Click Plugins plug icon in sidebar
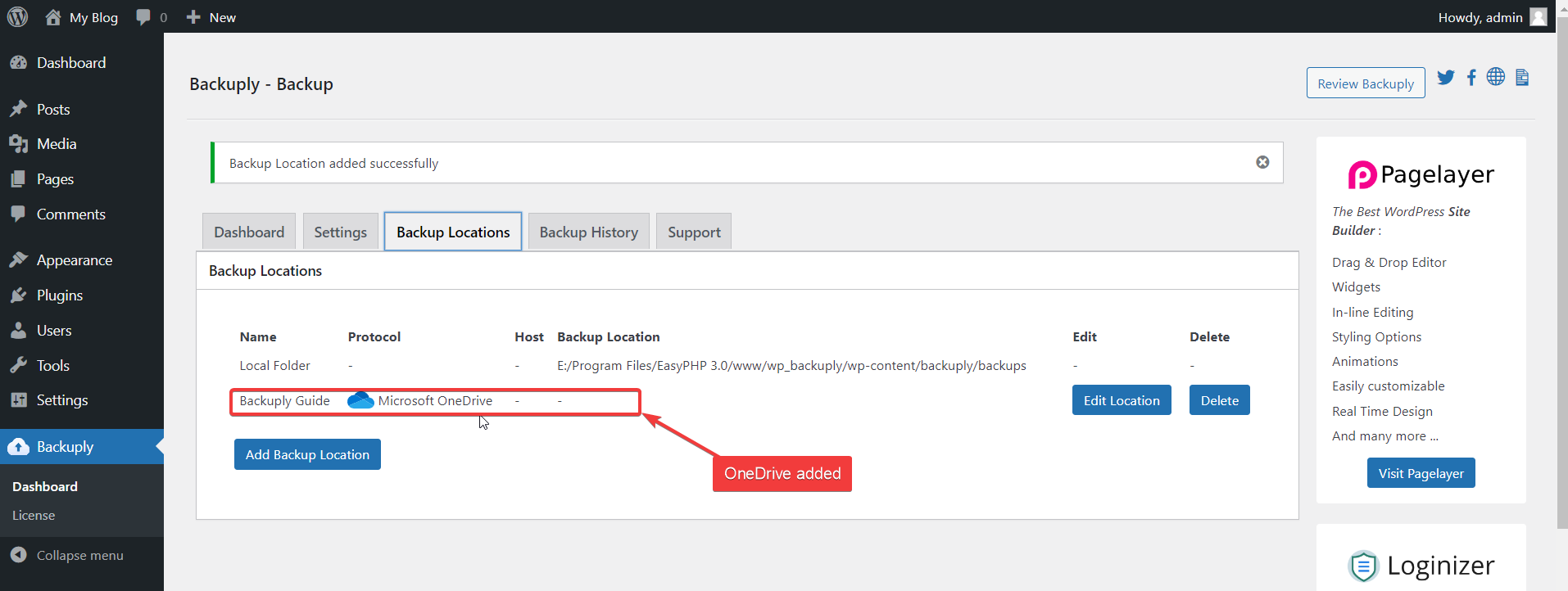 [18, 295]
